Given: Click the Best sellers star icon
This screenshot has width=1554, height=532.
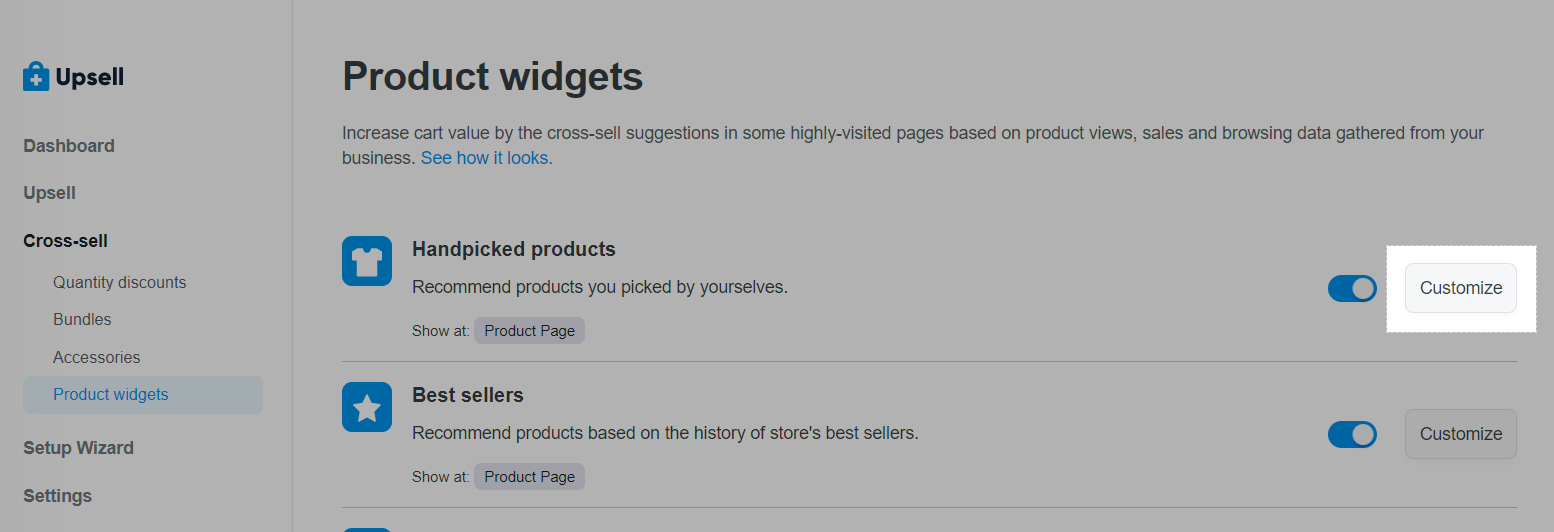Looking at the screenshot, I should [x=367, y=407].
